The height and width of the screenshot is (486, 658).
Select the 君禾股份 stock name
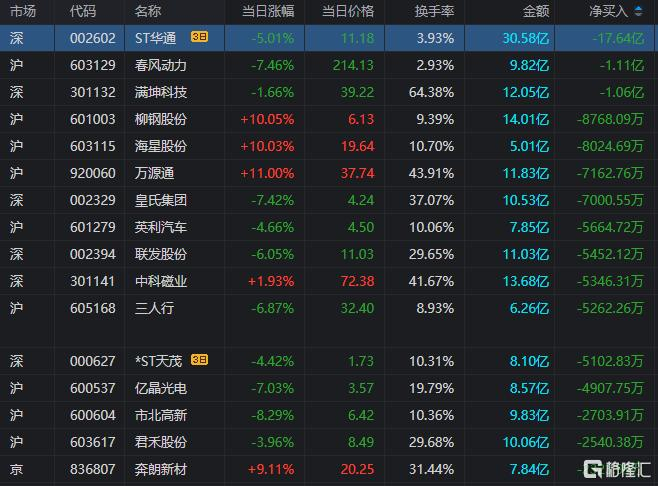(161, 442)
